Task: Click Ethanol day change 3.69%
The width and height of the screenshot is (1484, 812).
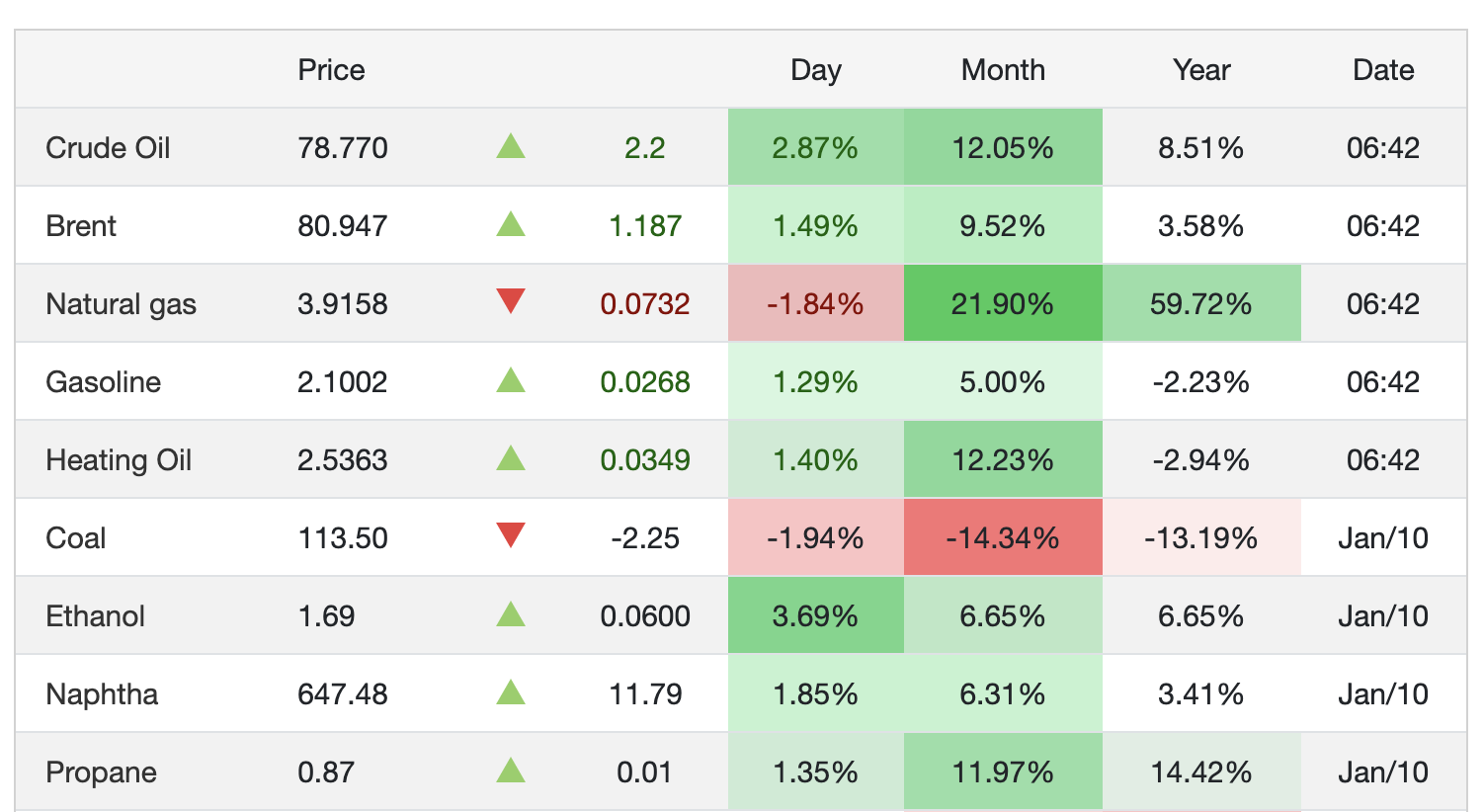Action: 815,616
